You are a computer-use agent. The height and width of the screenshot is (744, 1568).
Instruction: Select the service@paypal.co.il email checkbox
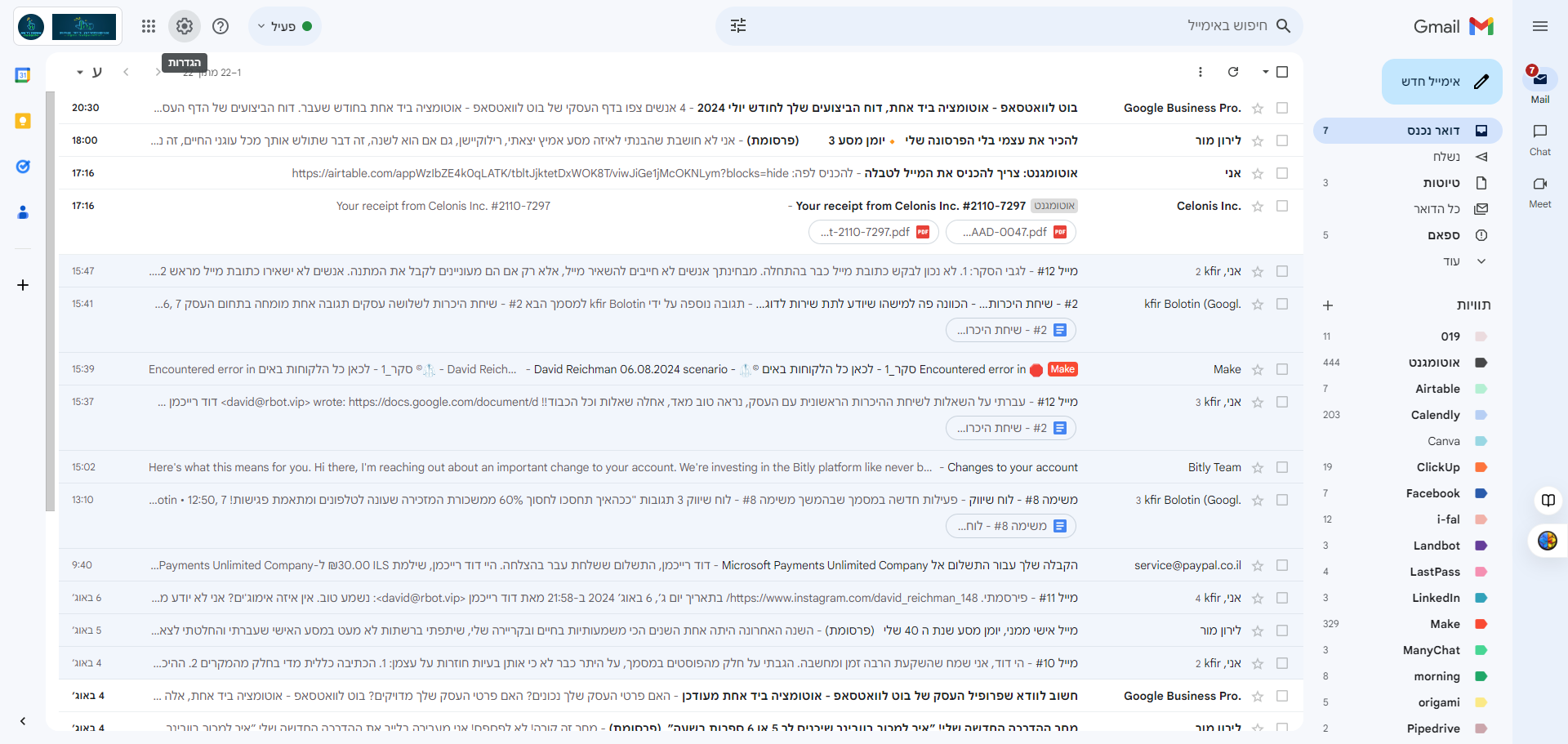1282,565
